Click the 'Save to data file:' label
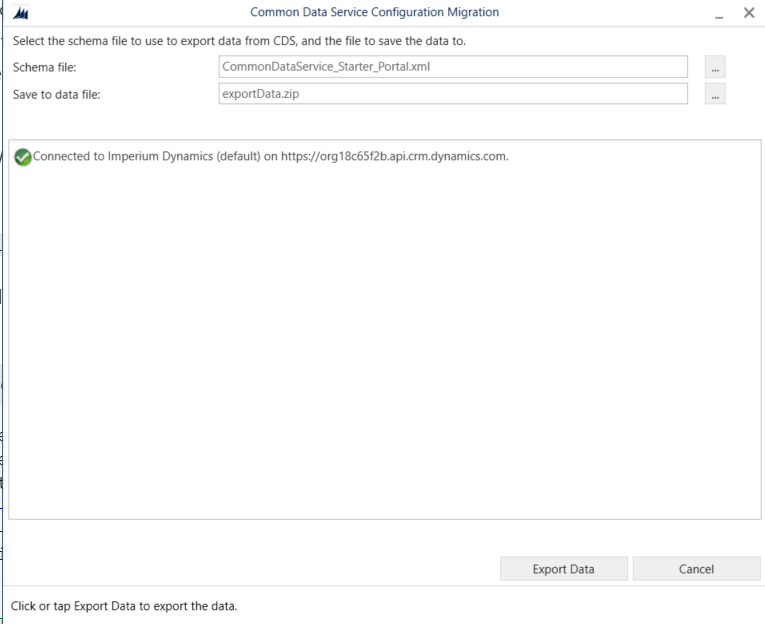 [56, 95]
